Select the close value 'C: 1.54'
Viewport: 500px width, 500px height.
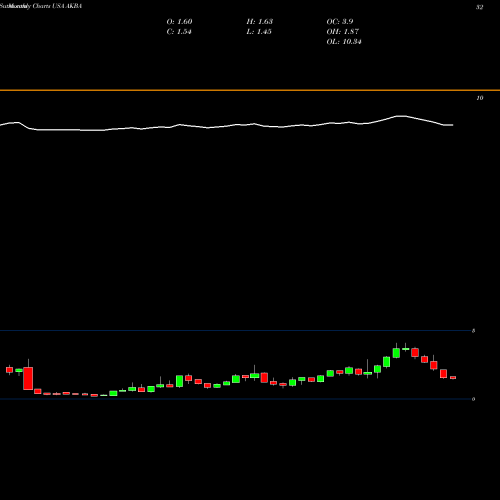point(179,32)
